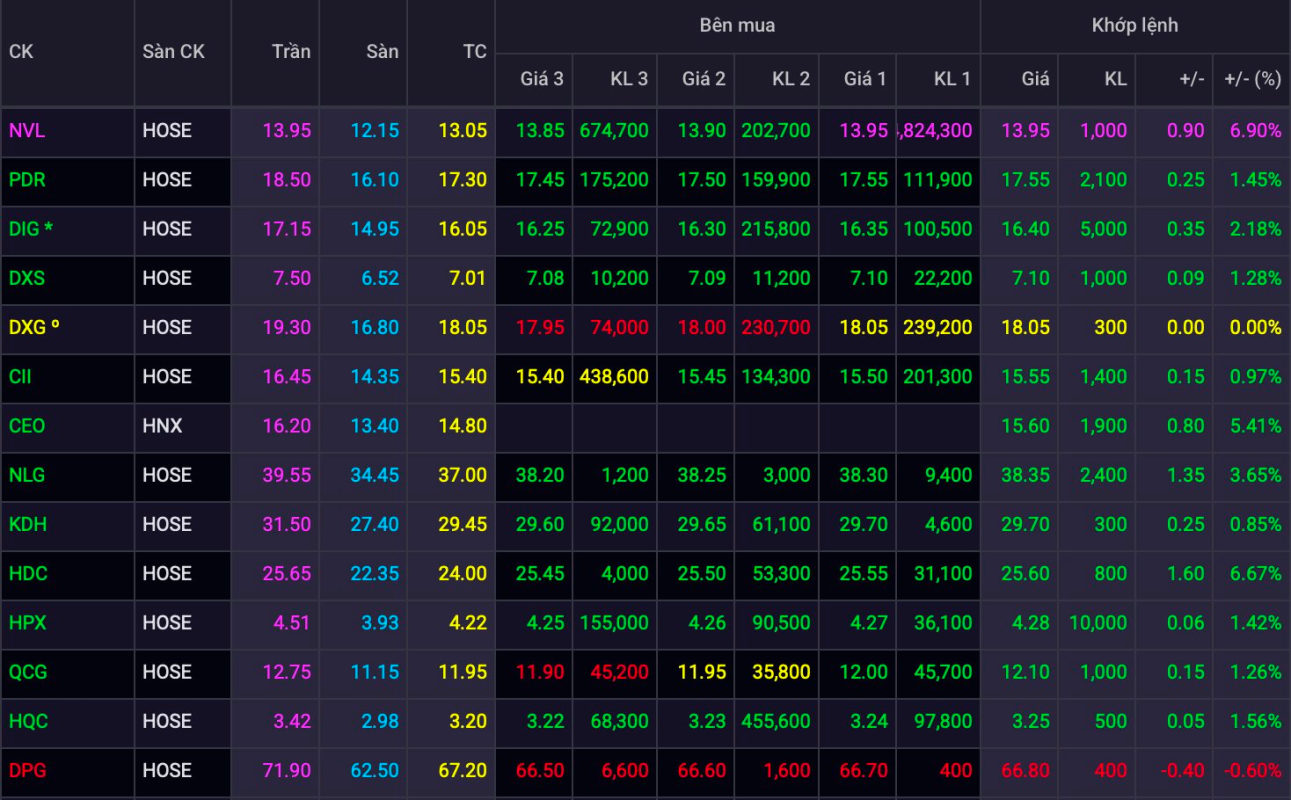Click DXS bid volume 22,200

pos(942,278)
